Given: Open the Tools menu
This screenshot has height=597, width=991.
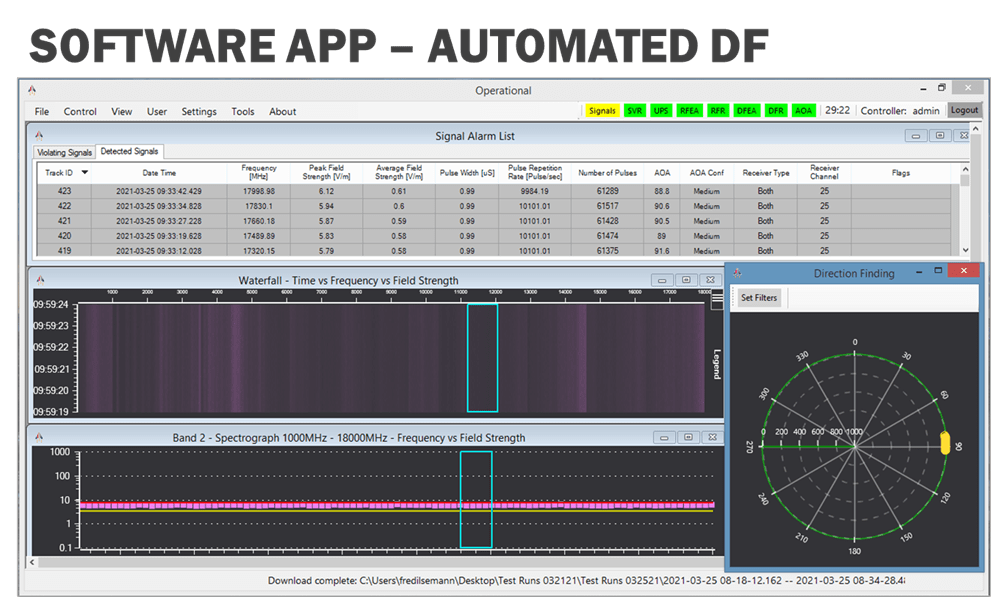Looking at the screenshot, I should coord(242,111).
